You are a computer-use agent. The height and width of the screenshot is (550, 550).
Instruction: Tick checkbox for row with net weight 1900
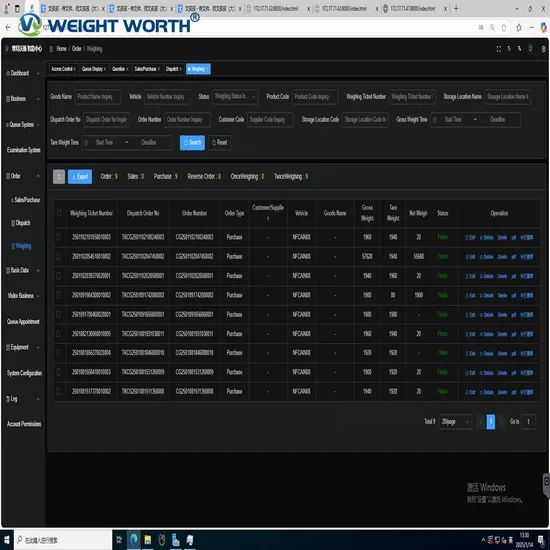pos(59,295)
